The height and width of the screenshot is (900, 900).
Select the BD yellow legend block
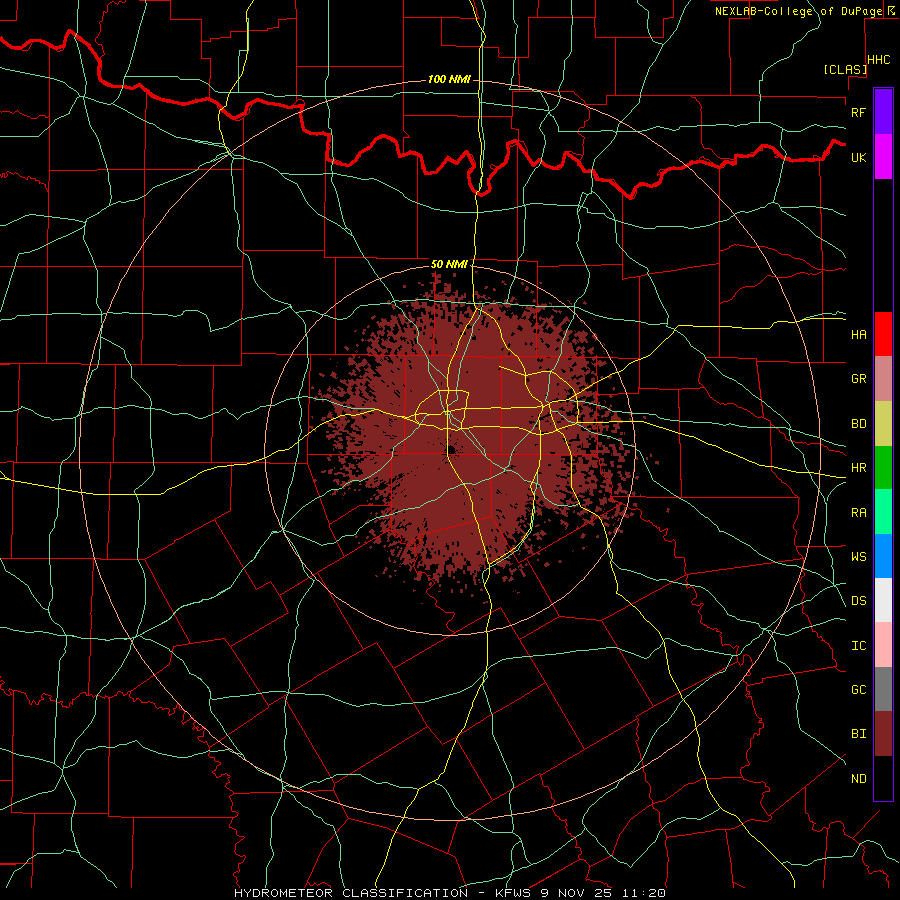point(883,424)
